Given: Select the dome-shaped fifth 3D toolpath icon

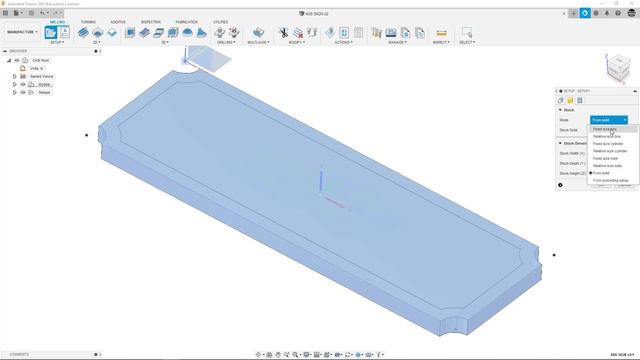Looking at the screenshot, I should (x=187, y=32).
